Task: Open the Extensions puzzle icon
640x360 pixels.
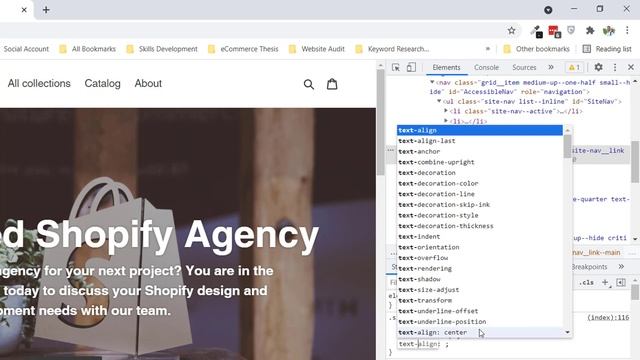Action: [590, 31]
